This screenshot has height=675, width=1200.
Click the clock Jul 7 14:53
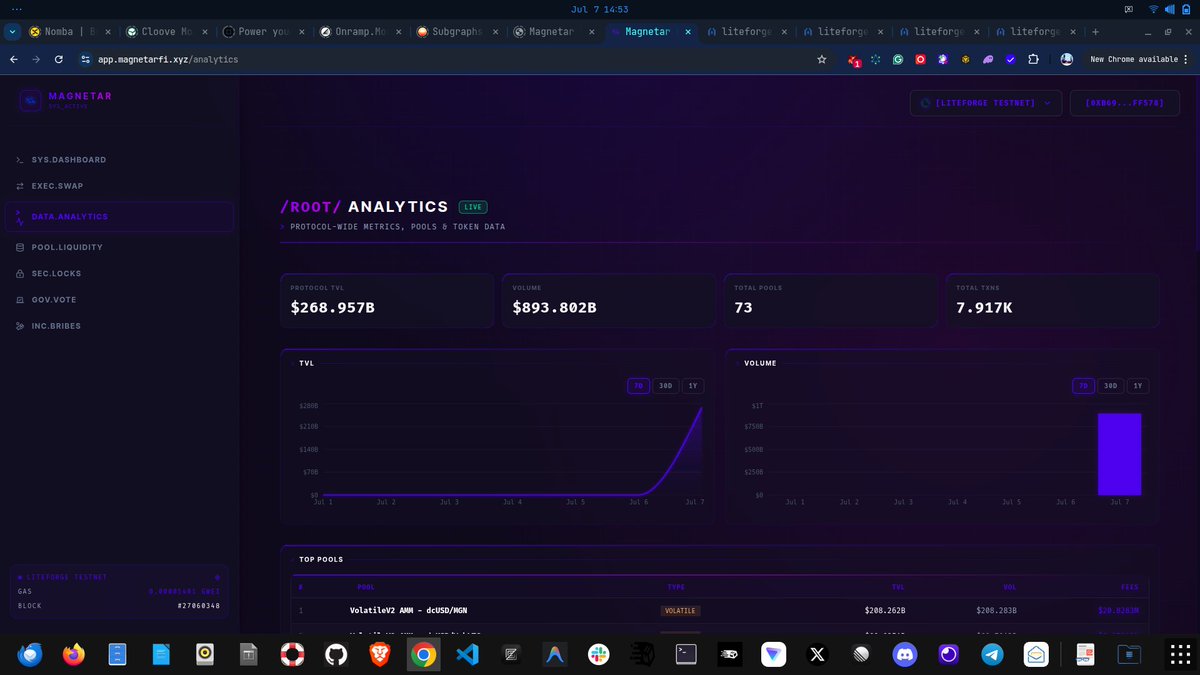(x=600, y=9)
